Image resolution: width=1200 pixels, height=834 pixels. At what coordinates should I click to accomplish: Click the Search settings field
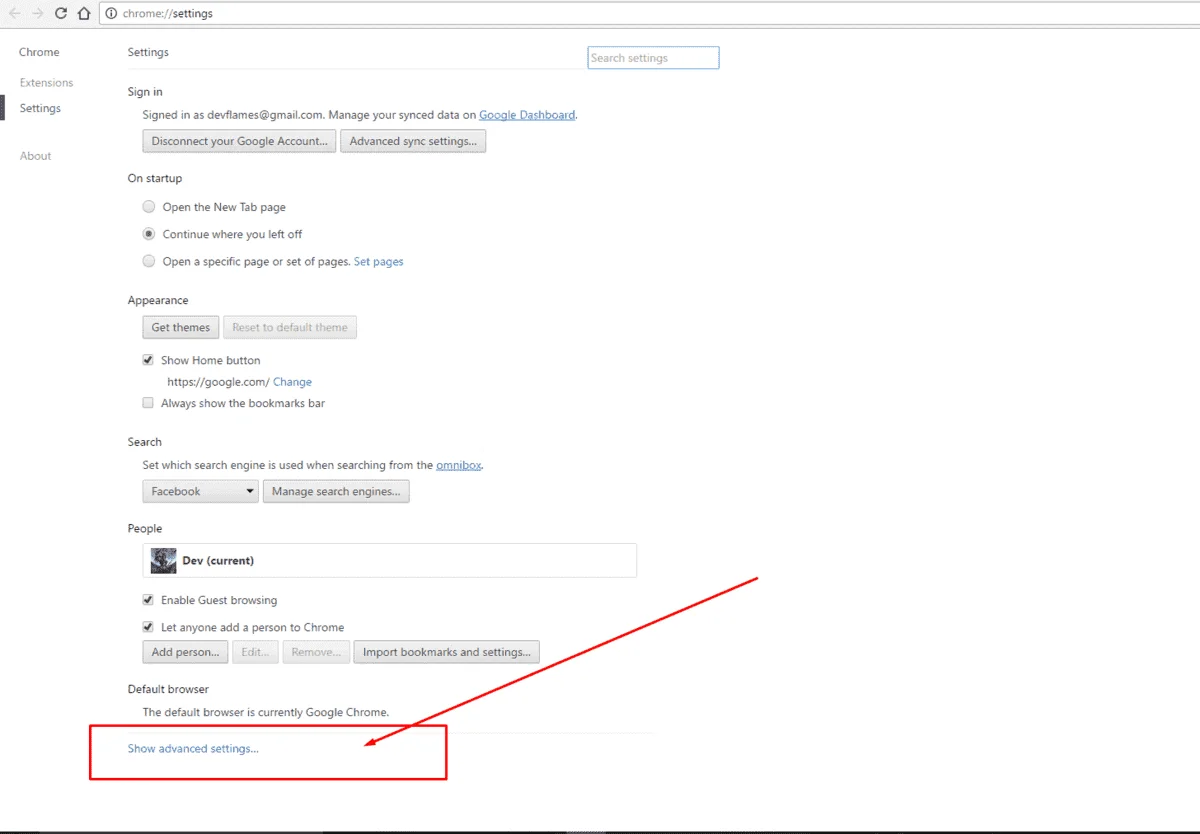(x=653, y=58)
